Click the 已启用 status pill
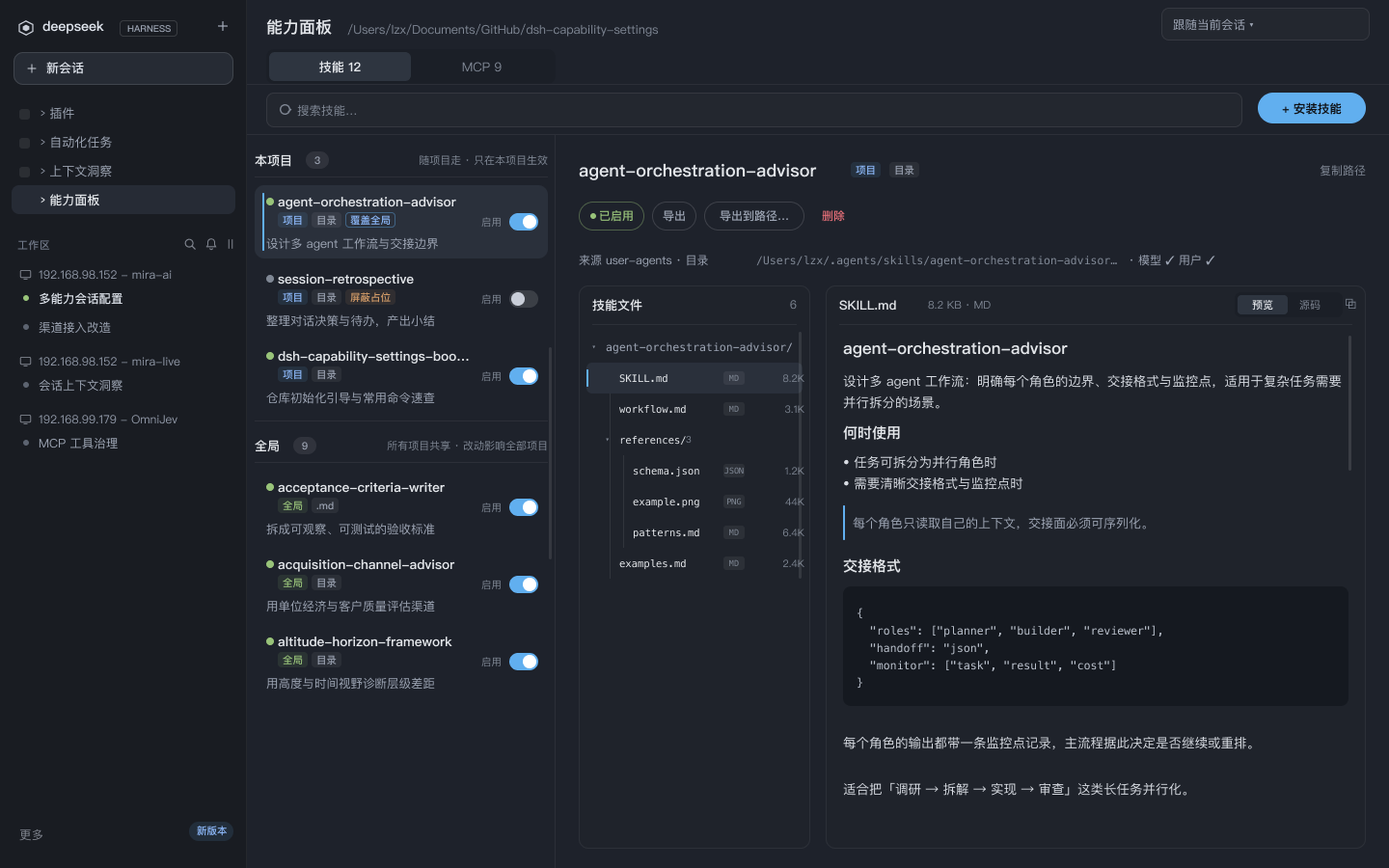 point(612,216)
